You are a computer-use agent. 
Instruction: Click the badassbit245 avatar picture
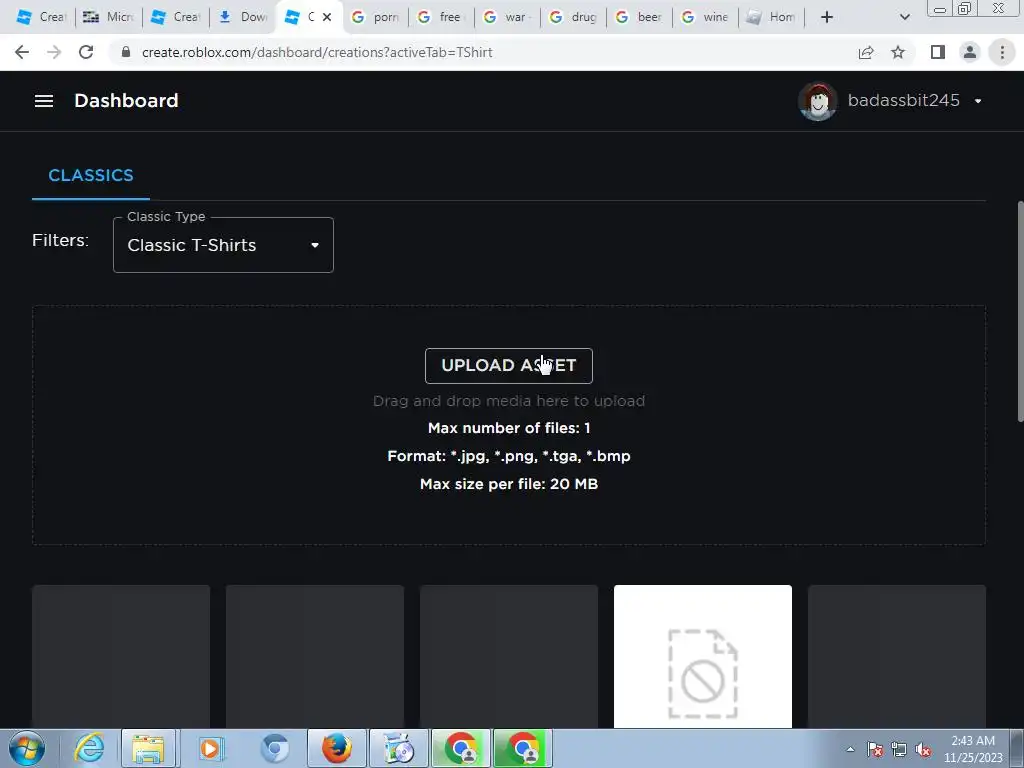[x=818, y=101]
